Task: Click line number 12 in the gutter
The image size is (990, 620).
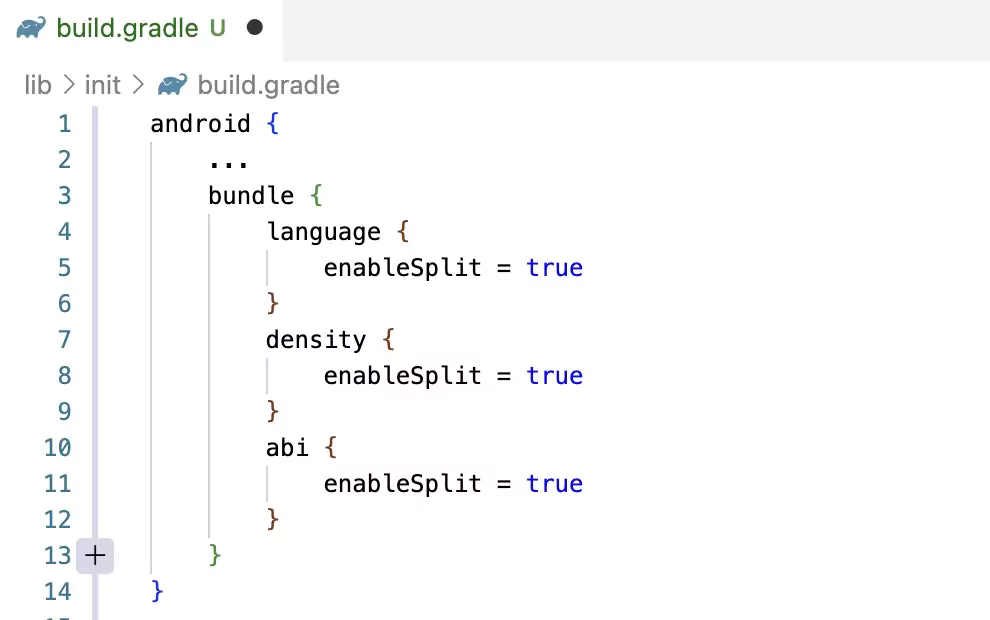Action: coord(57,520)
